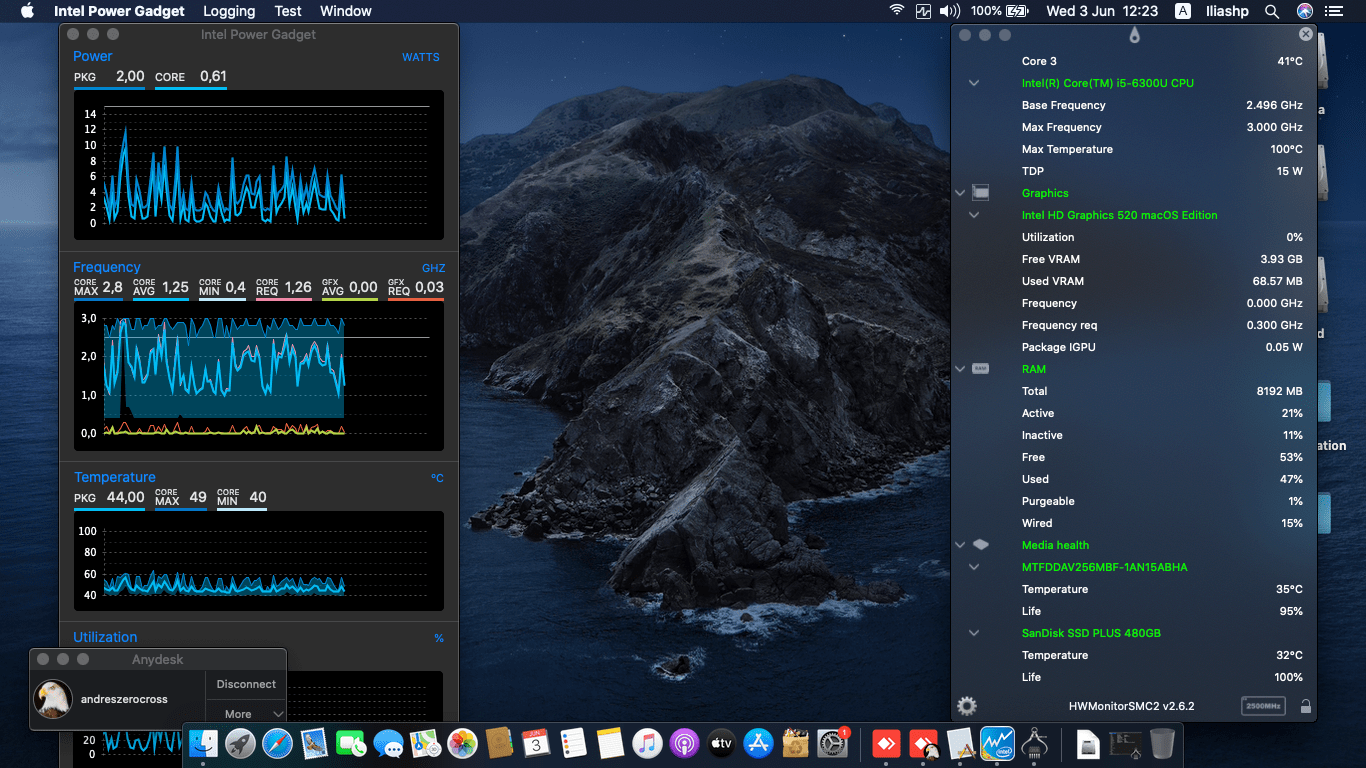Click the eagle avatar in Anydesk
Viewport: 1366px width, 768px height.
tap(52, 699)
